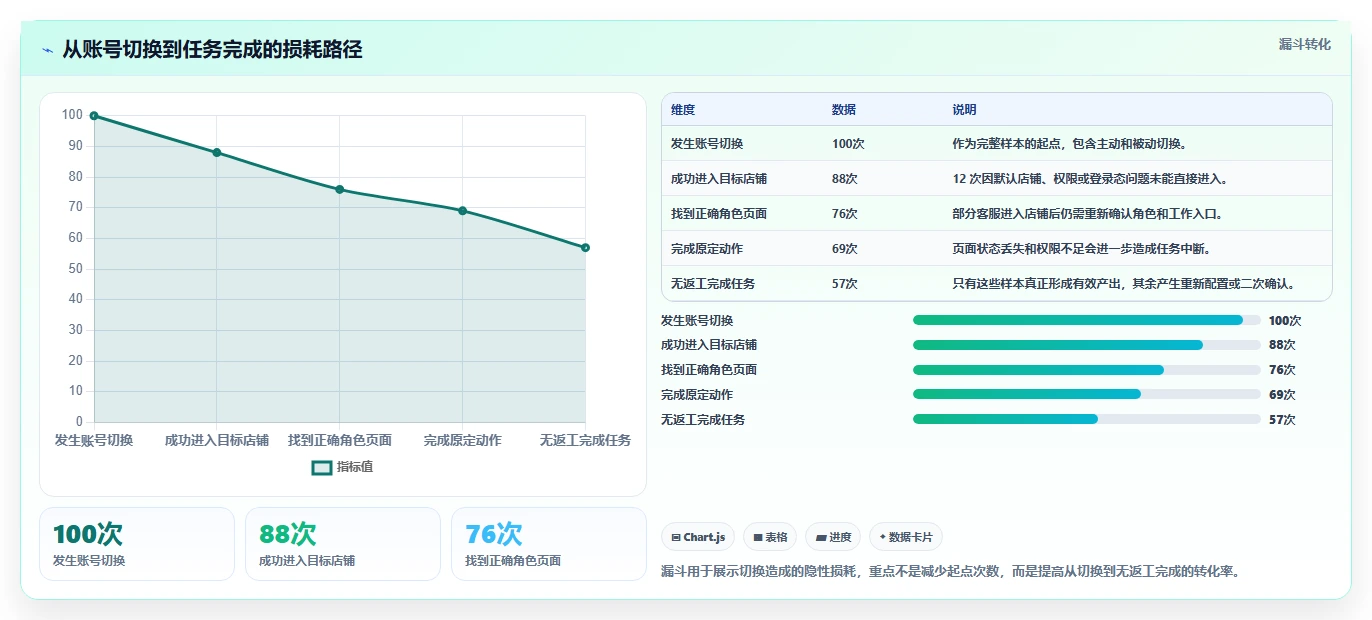Click the chart data point at 发生账号切换
This screenshot has height=620, width=1372.
point(94,116)
